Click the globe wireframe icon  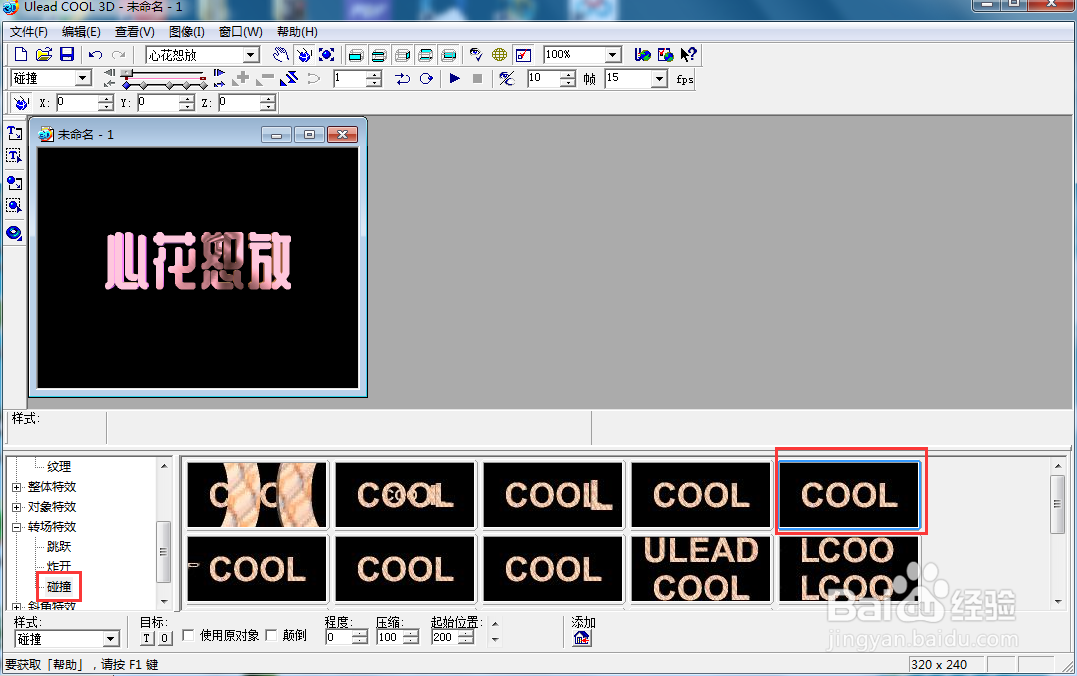pyautogui.click(x=499, y=54)
